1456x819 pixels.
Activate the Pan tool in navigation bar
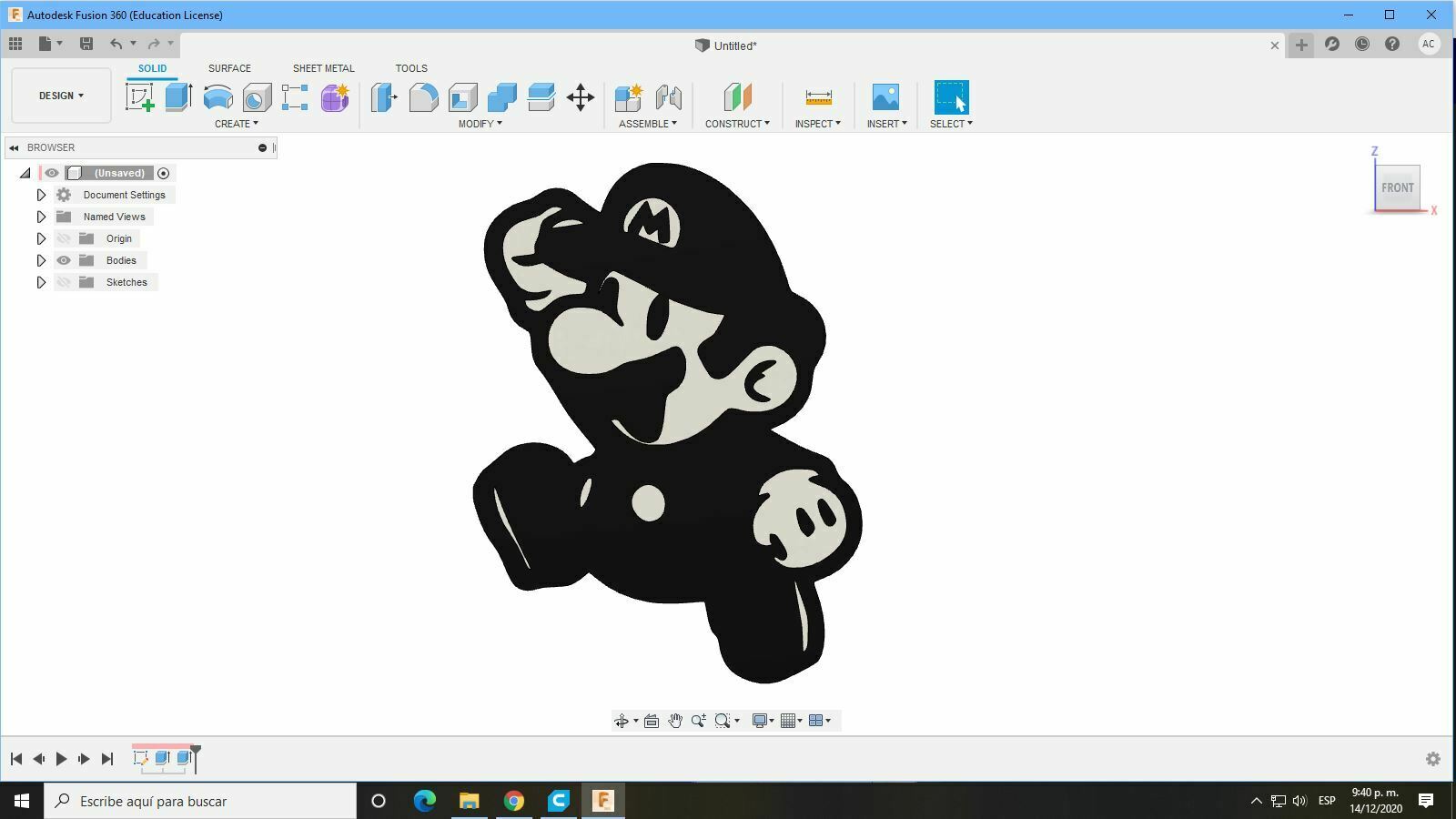tap(675, 720)
